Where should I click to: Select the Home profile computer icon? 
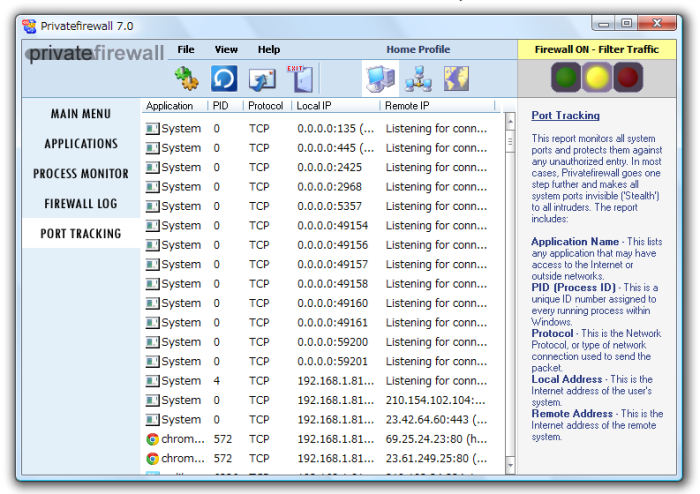pyautogui.click(x=380, y=79)
